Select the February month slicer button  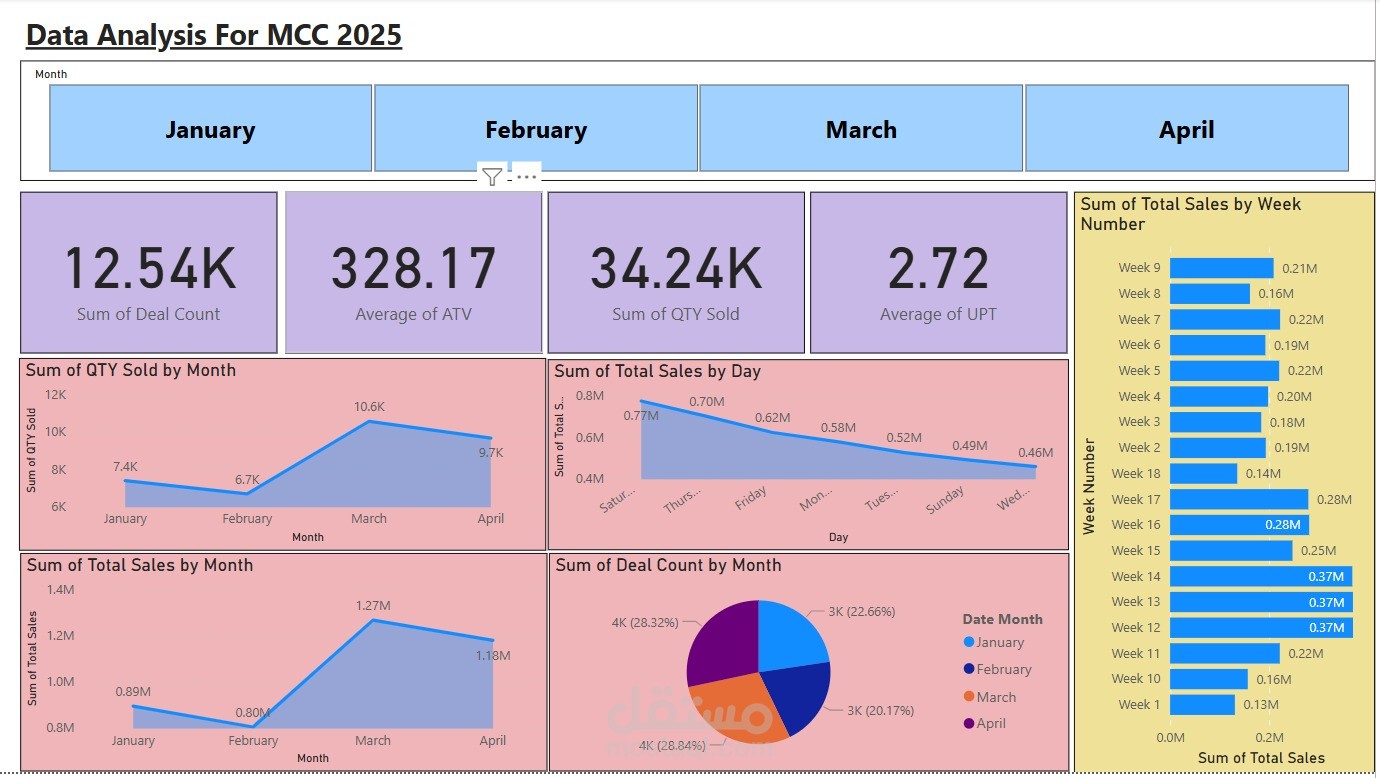coord(536,128)
